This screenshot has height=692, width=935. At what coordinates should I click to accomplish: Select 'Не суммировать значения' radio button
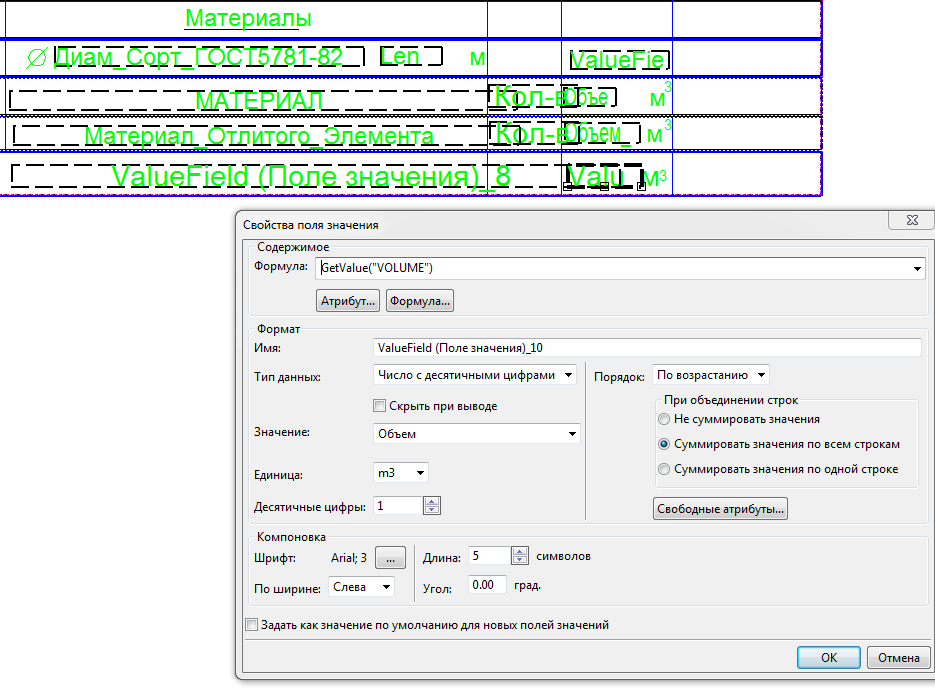pyautogui.click(x=664, y=419)
